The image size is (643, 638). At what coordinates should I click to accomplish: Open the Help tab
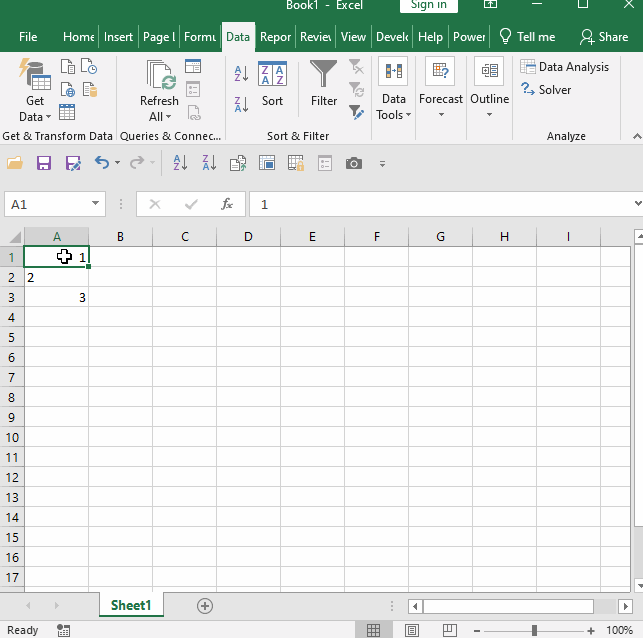[x=430, y=37]
